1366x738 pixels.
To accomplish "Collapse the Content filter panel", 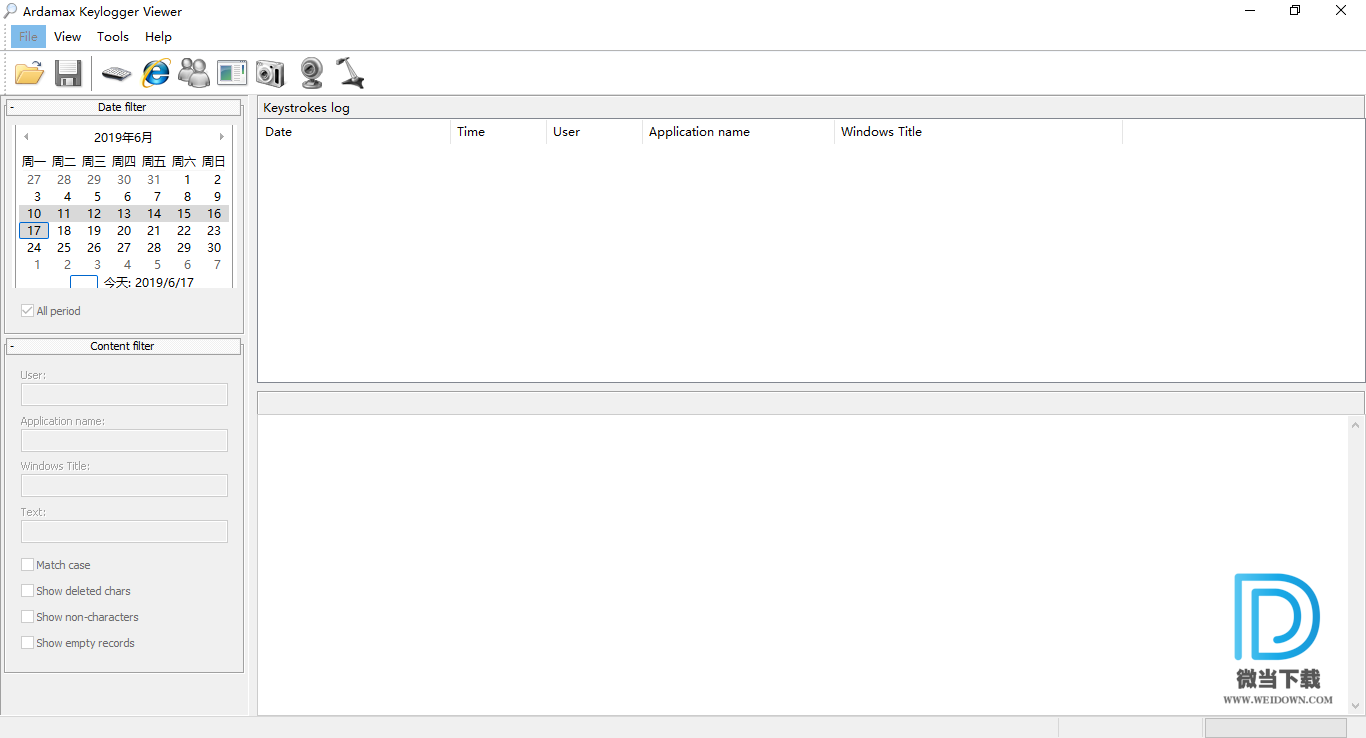I will (12, 346).
